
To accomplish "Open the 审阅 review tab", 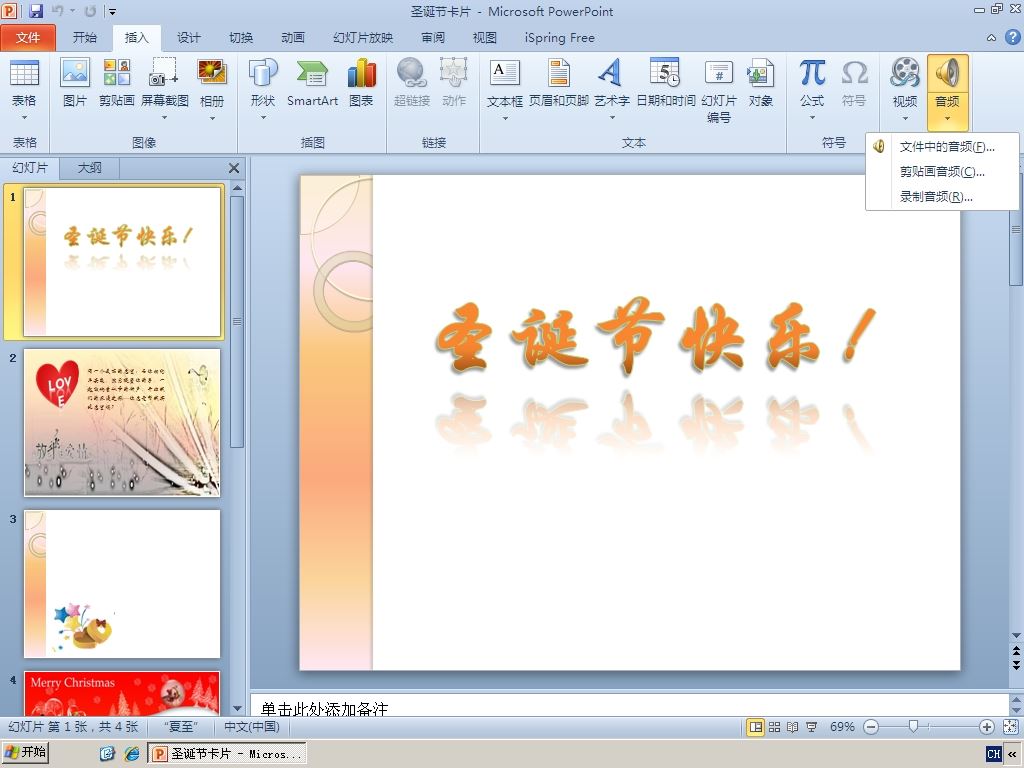I will [x=432, y=38].
